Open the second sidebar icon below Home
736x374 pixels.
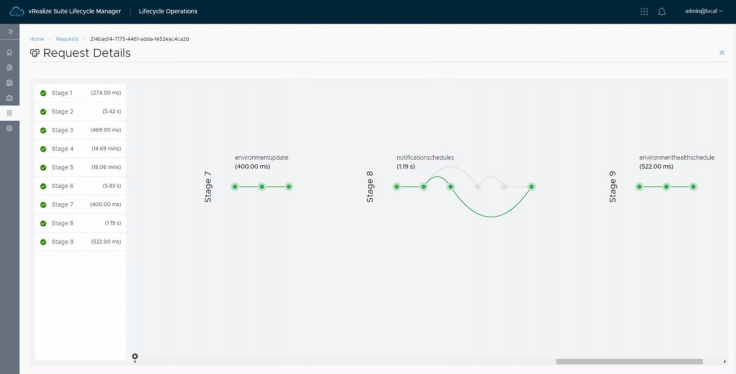click(x=9, y=68)
